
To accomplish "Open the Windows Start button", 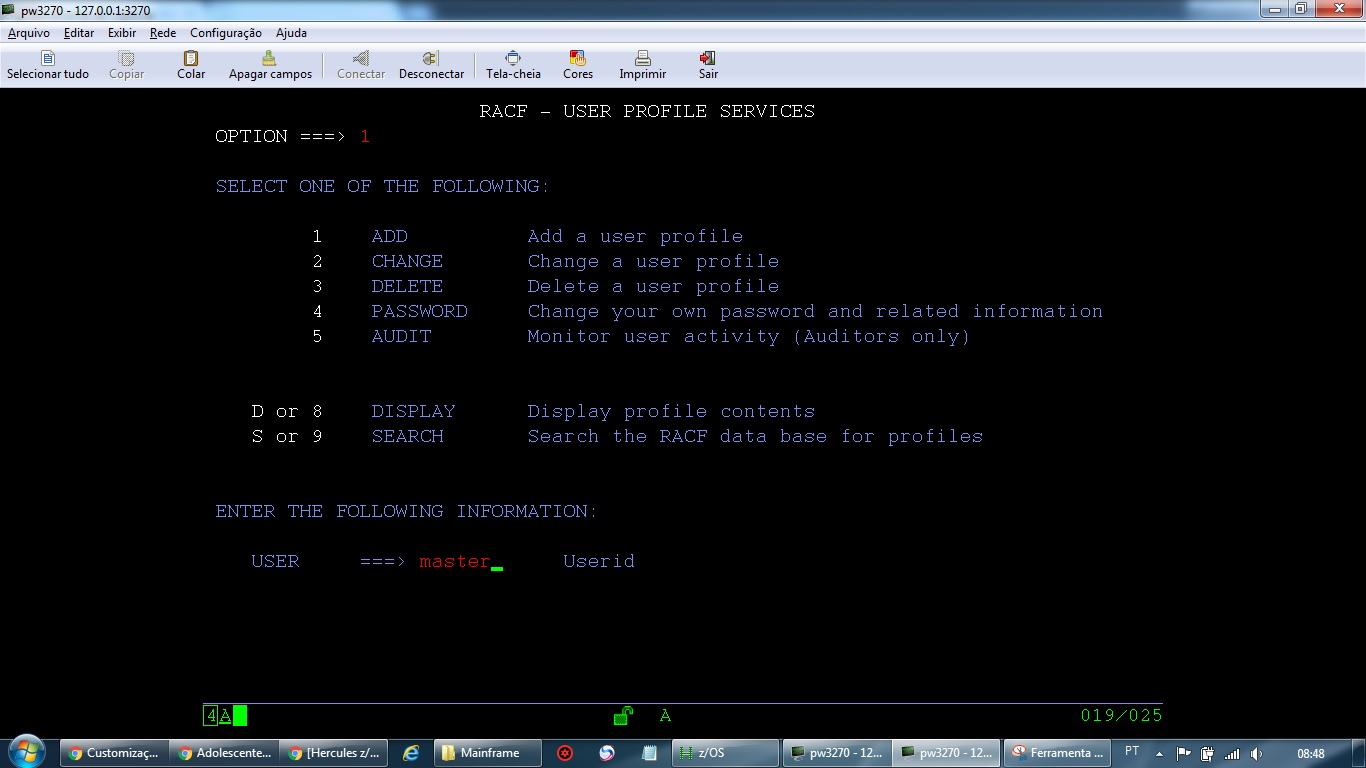I will tap(26, 752).
